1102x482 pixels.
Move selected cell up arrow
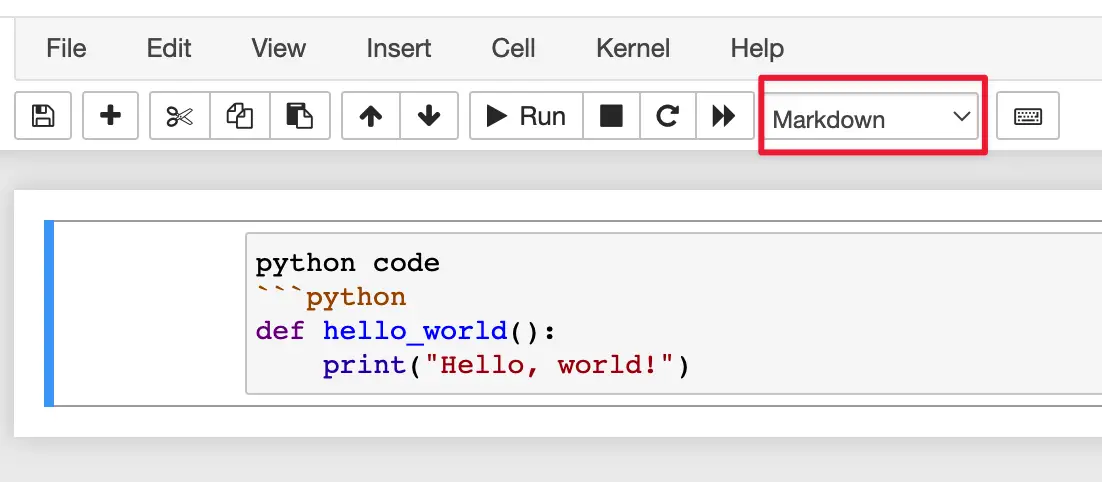point(370,115)
